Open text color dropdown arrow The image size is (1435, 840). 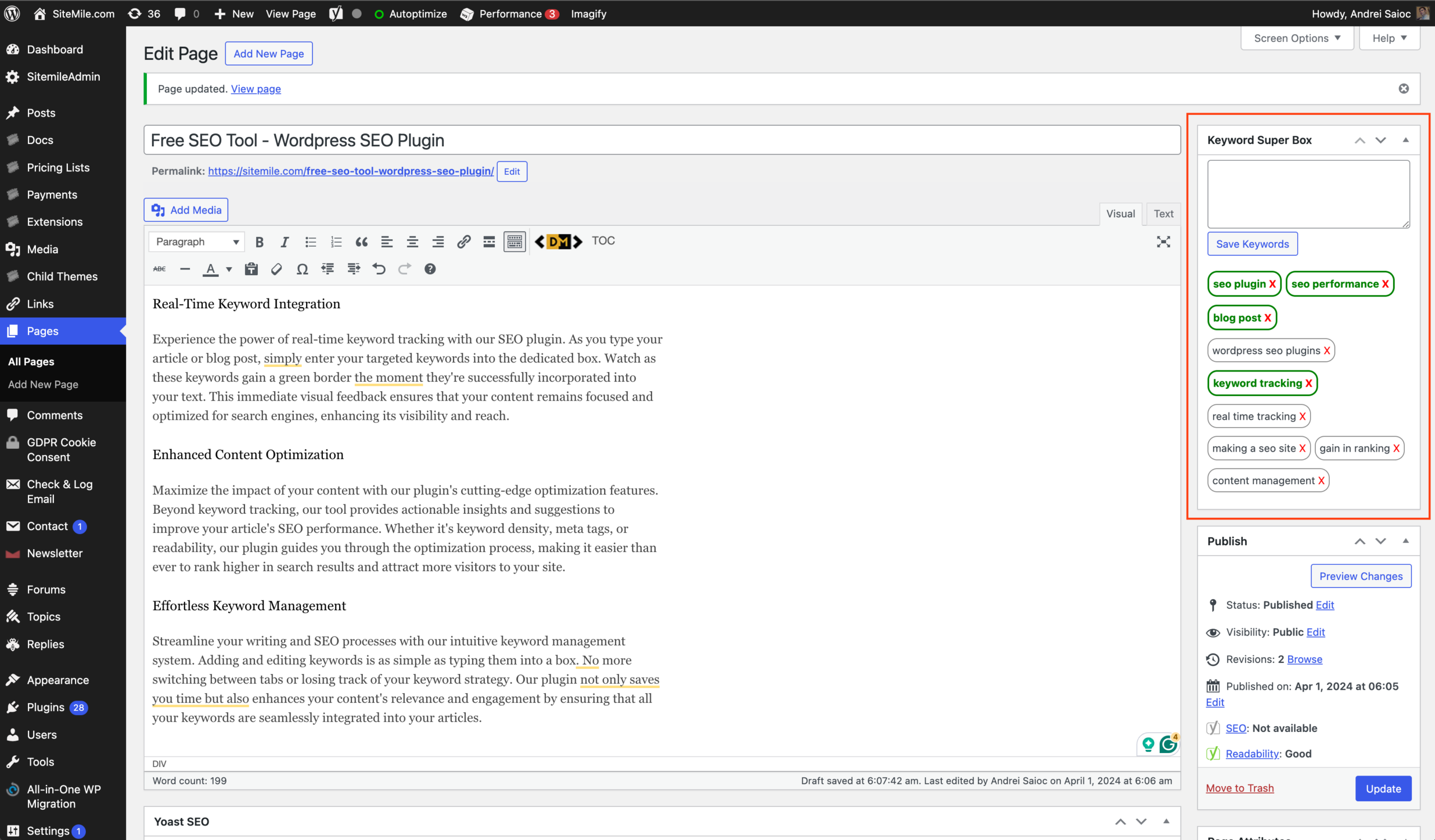click(x=229, y=269)
